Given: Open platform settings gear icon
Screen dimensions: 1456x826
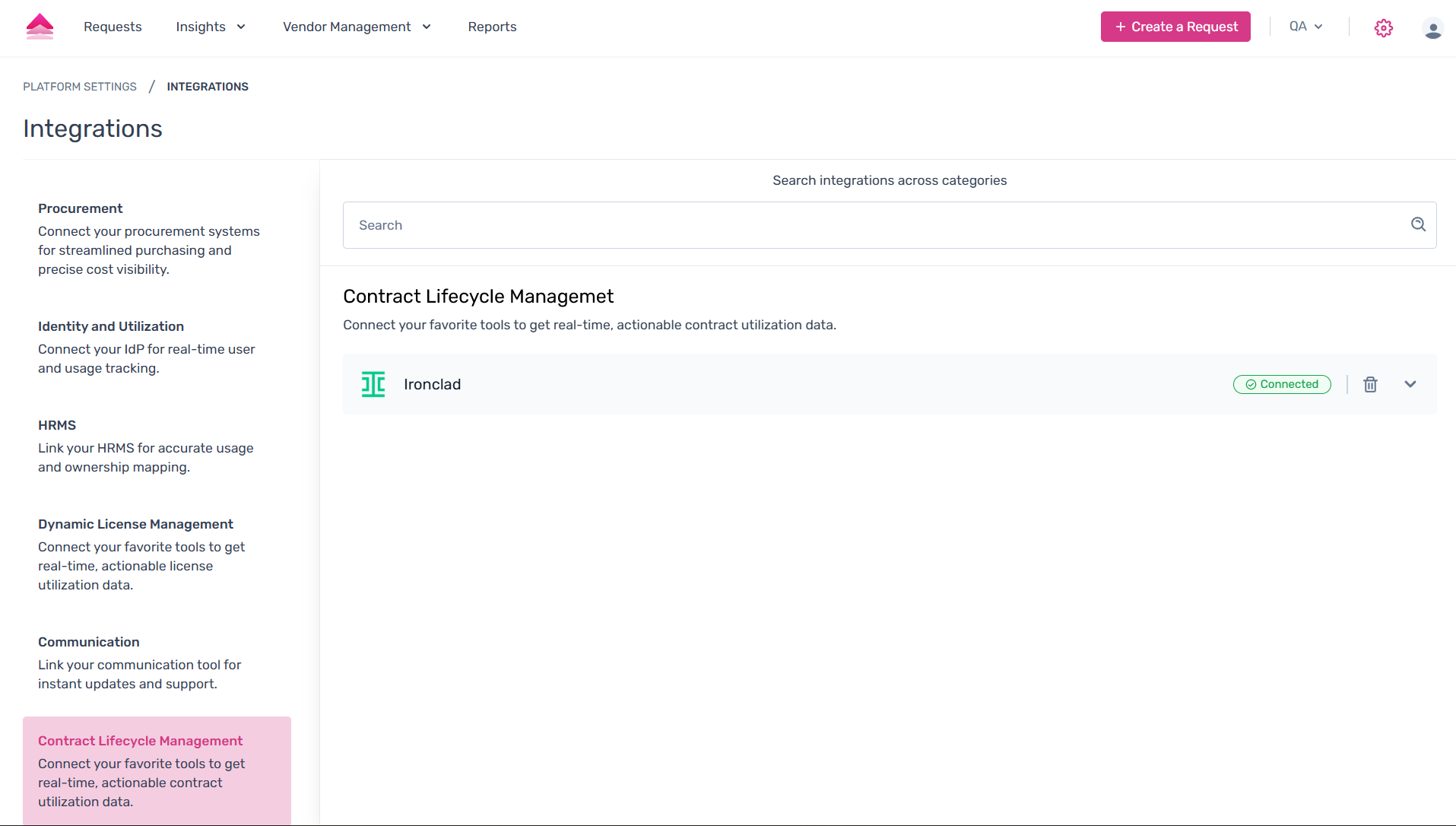Looking at the screenshot, I should click(1383, 28).
